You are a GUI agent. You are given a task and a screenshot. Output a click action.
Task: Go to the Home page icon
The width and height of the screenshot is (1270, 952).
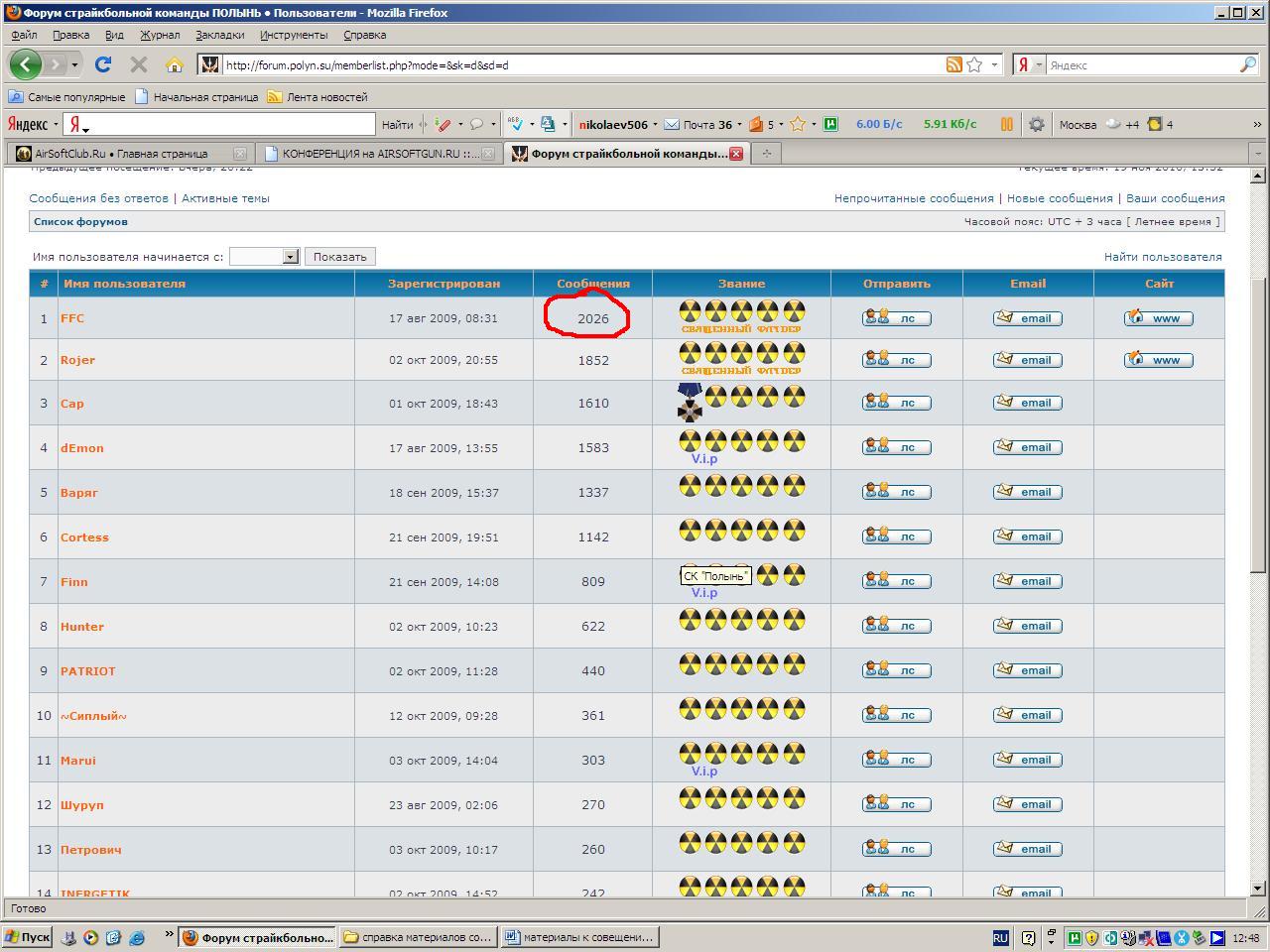point(175,64)
